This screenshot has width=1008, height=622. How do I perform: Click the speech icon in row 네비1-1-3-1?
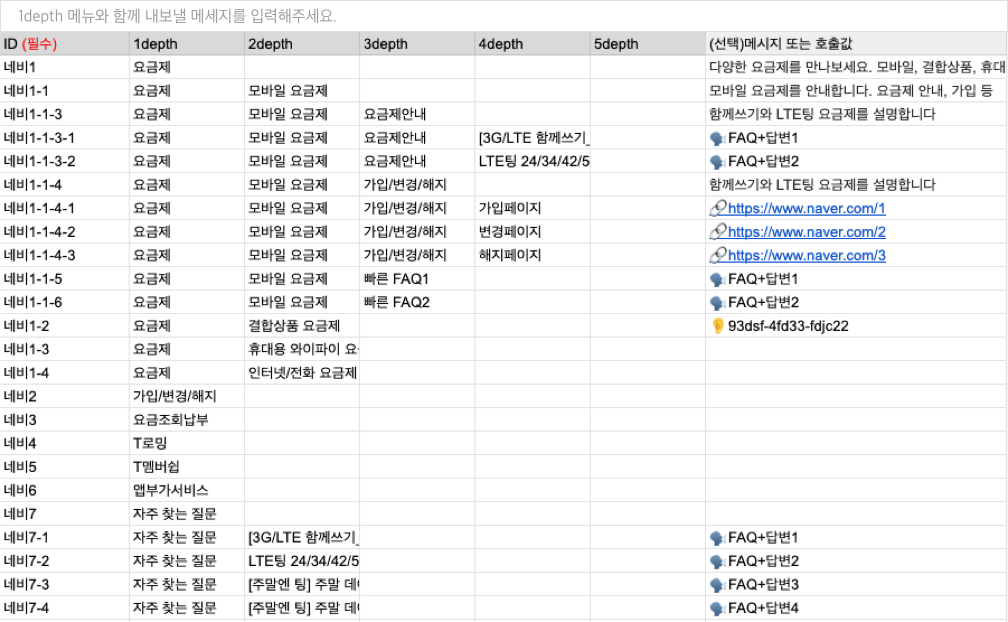coord(717,138)
